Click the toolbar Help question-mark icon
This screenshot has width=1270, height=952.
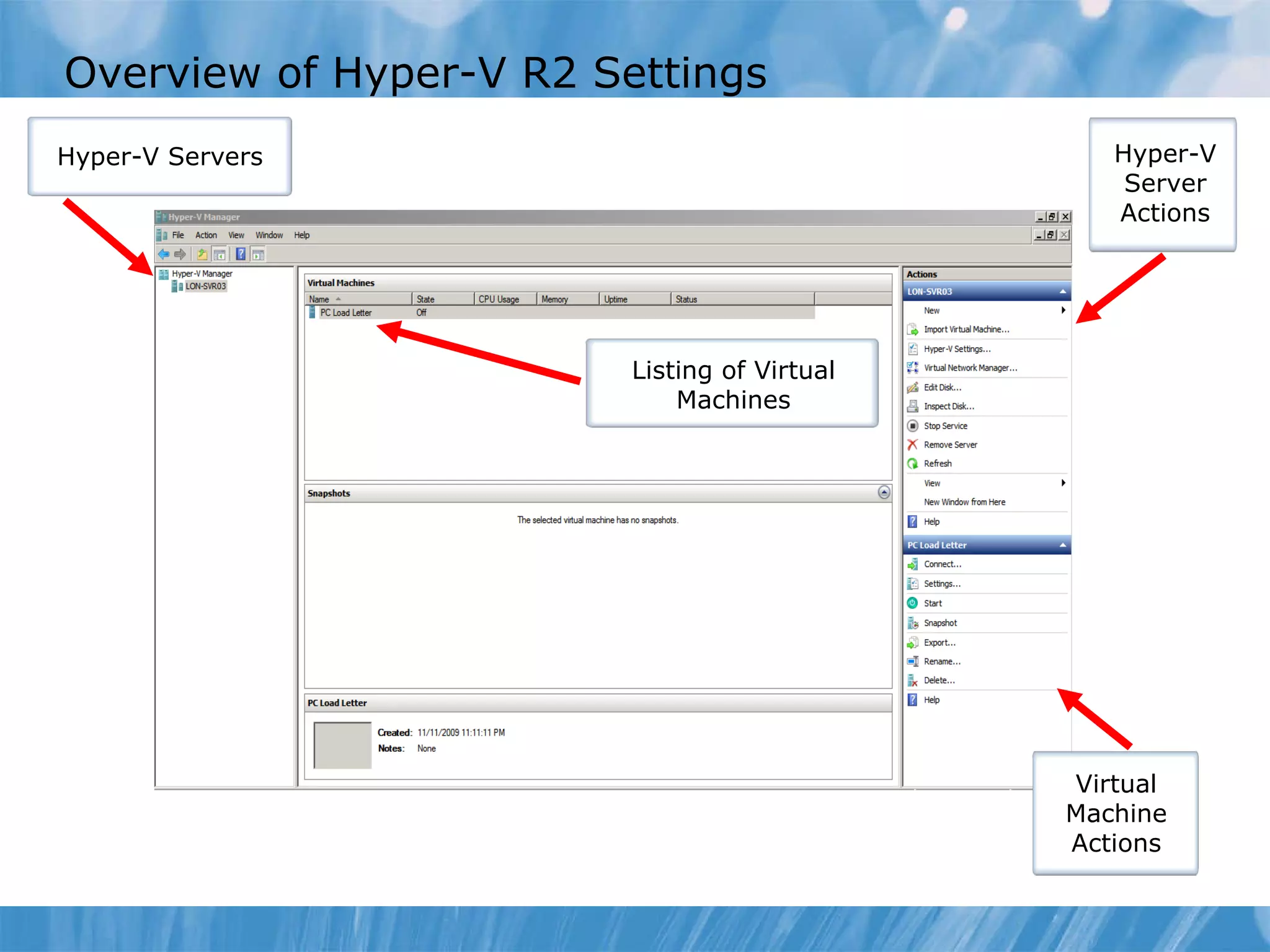[241, 254]
